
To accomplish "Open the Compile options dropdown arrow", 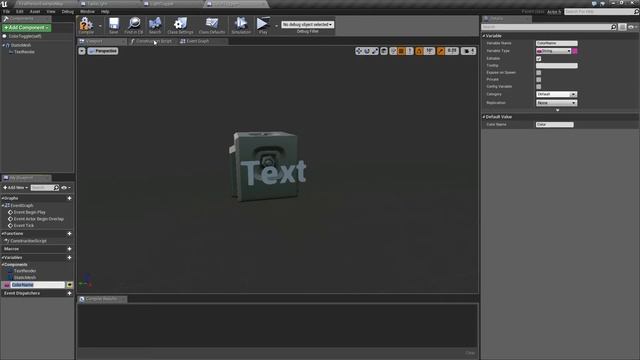I will (x=100, y=26).
